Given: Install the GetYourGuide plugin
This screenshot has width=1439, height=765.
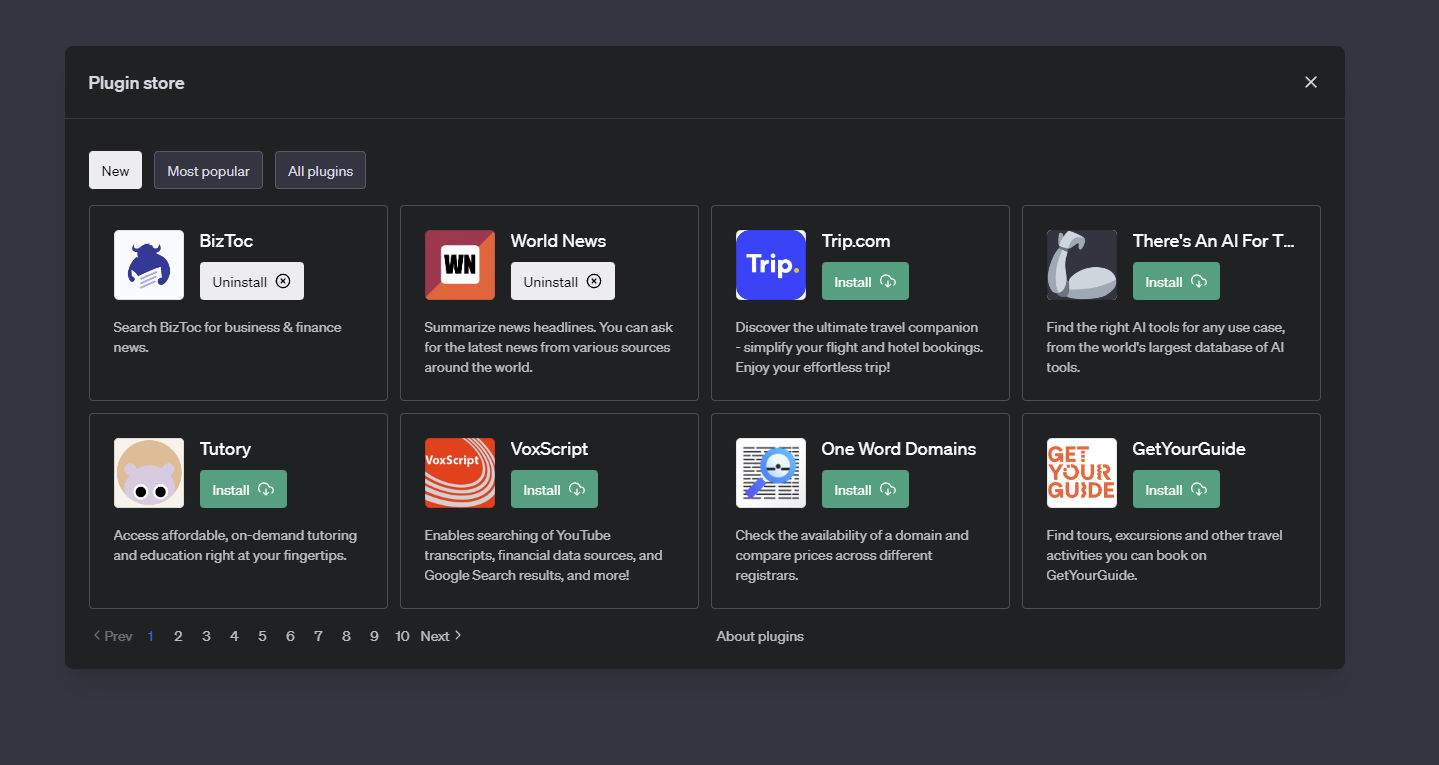Looking at the screenshot, I should (x=1176, y=489).
